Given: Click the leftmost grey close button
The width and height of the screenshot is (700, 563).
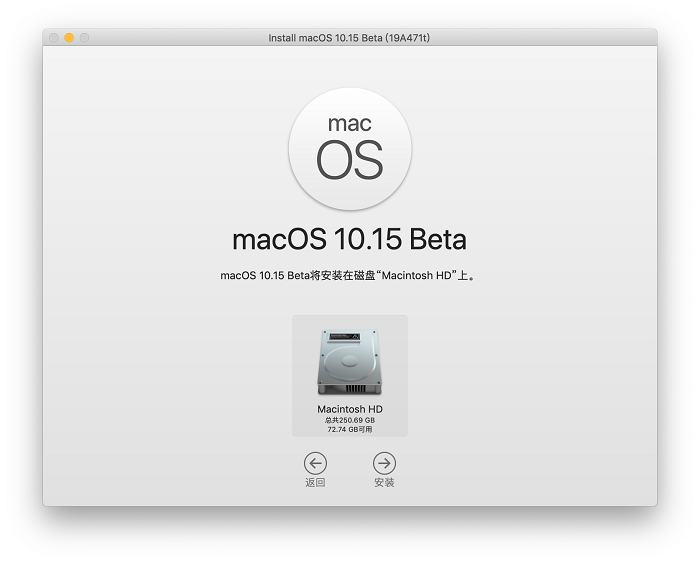Looking at the screenshot, I should pyautogui.click(x=54, y=38).
